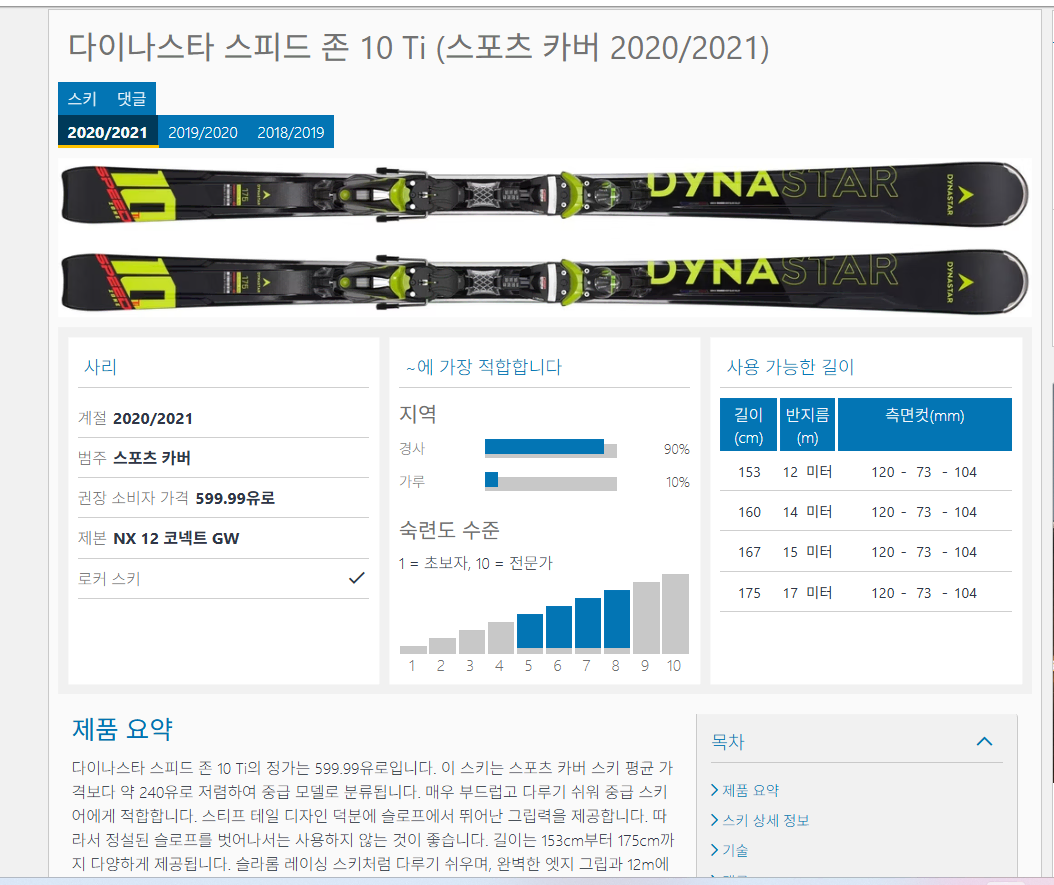Screen dimensions: 1054x885
Task: Click skill level bar 8
Action: (616, 621)
